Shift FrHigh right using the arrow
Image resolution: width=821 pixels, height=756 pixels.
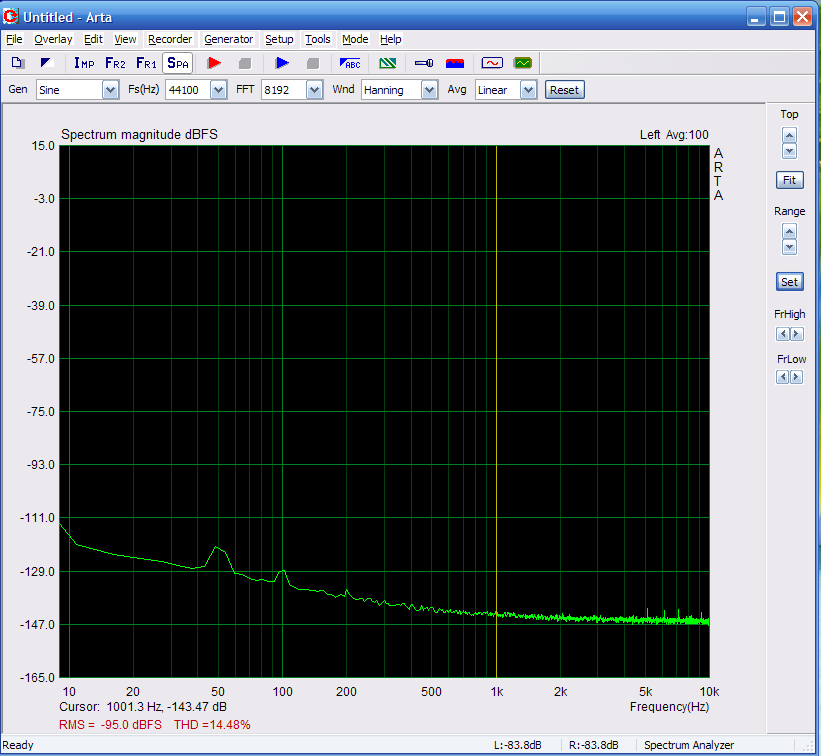point(796,334)
